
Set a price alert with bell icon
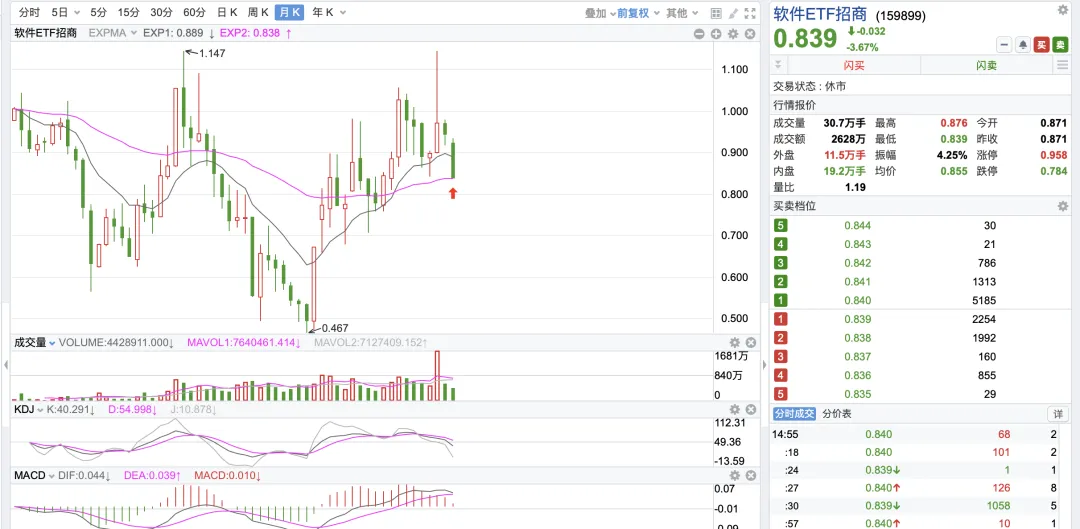[x=1024, y=45]
